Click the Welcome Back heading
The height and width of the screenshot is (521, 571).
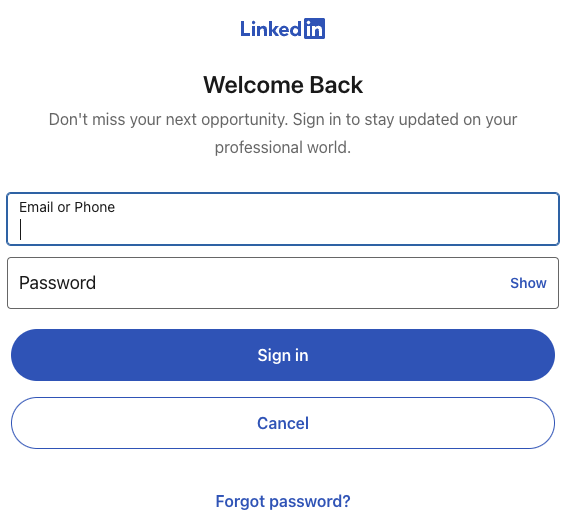283,85
